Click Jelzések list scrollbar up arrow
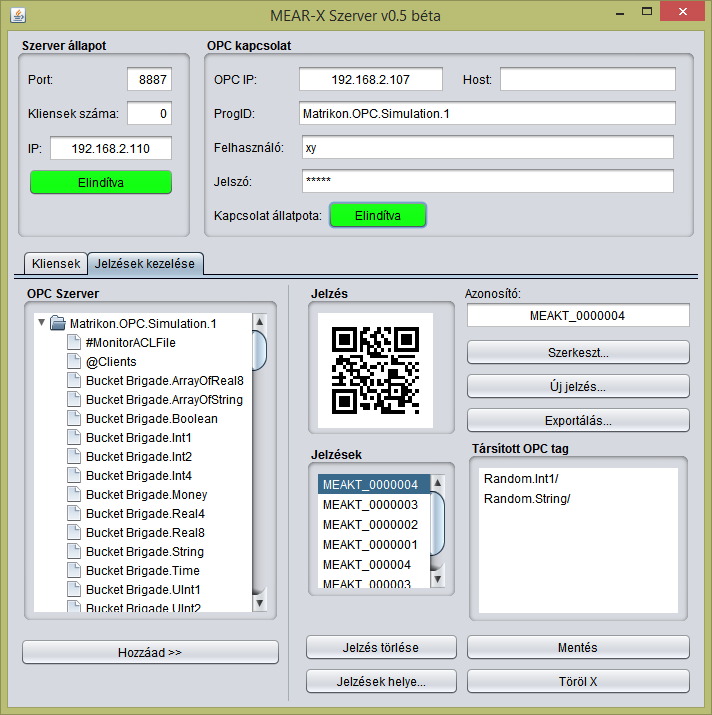Viewport: 712px width, 715px height. tap(437, 482)
